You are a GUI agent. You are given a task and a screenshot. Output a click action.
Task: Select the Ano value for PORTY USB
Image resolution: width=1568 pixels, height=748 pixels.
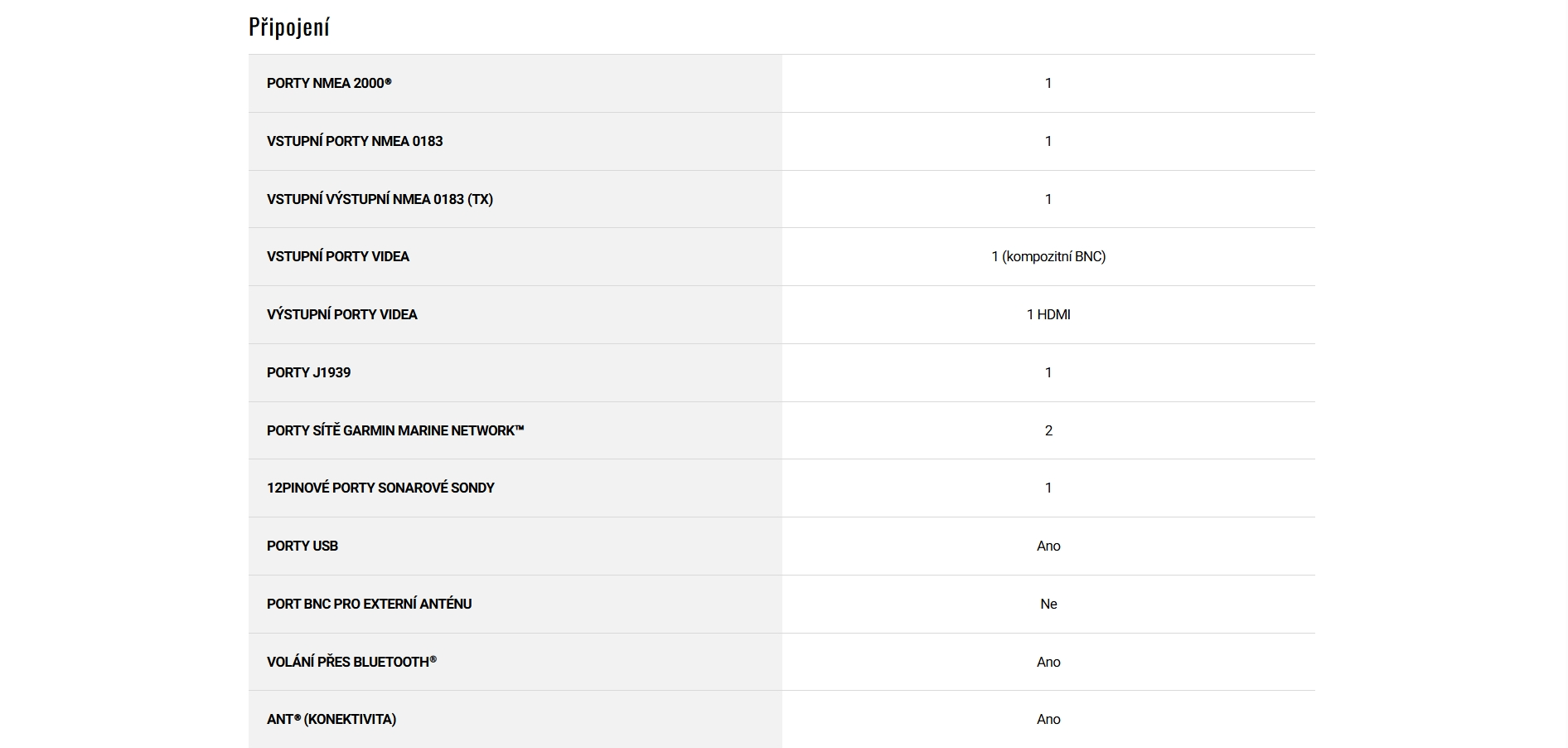pos(1048,546)
